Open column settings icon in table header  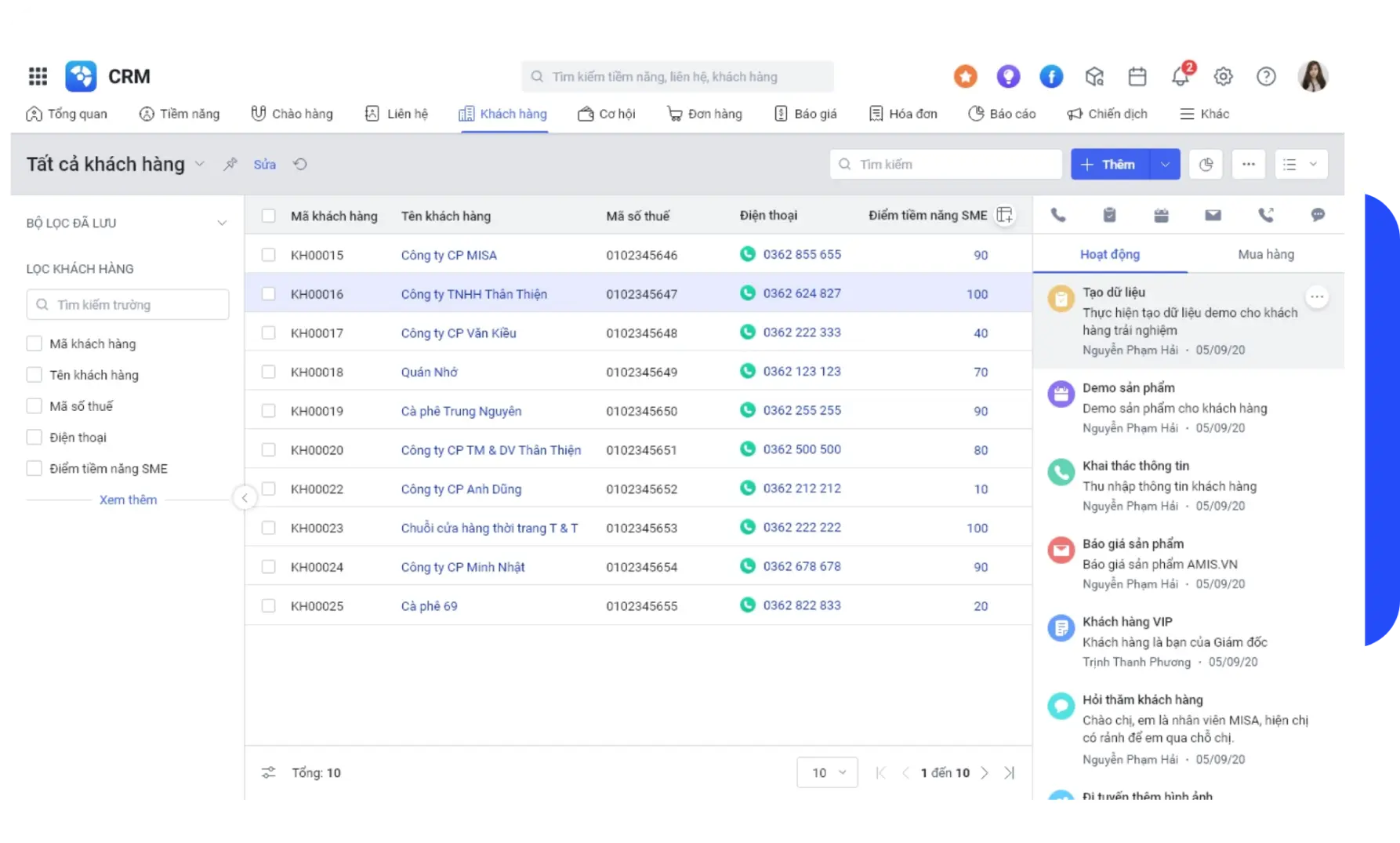[x=1004, y=215]
